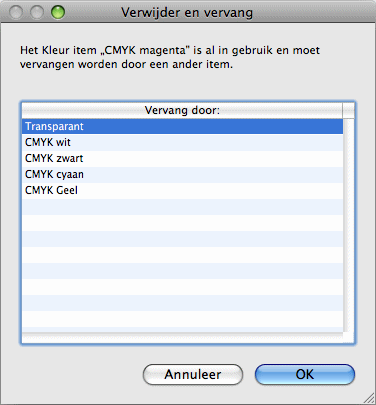Viewport: 376px width, 405px height.
Task: Click the Vervang door column header
Action: 182,110
